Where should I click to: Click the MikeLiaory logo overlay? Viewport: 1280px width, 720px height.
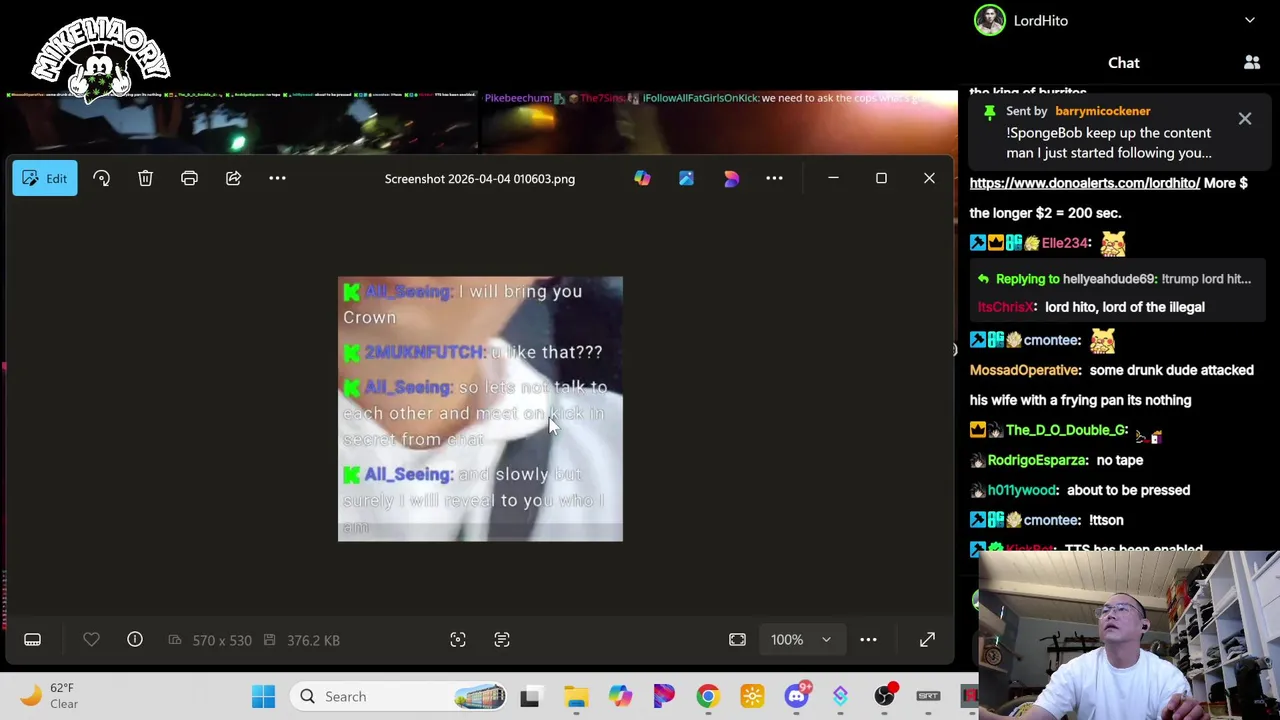tap(100, 58)
